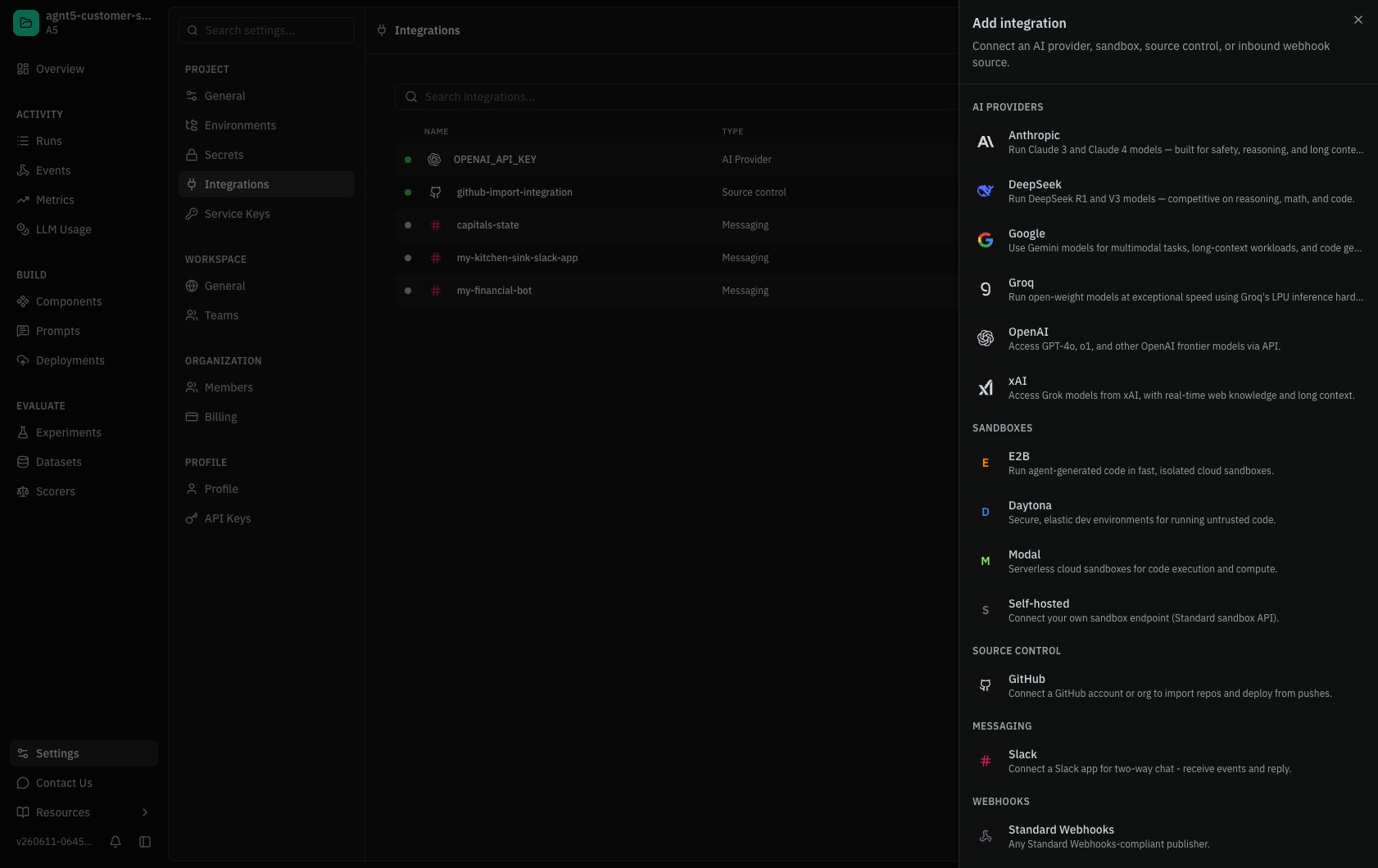Click GitHub icon beside github-import-integration
Screen dimensions: 1378x868
click(x=436, y=192)
